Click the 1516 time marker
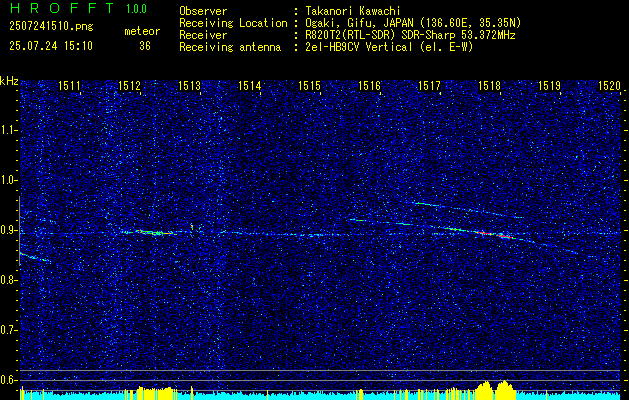The image size is (629, 400). point(369,85)
